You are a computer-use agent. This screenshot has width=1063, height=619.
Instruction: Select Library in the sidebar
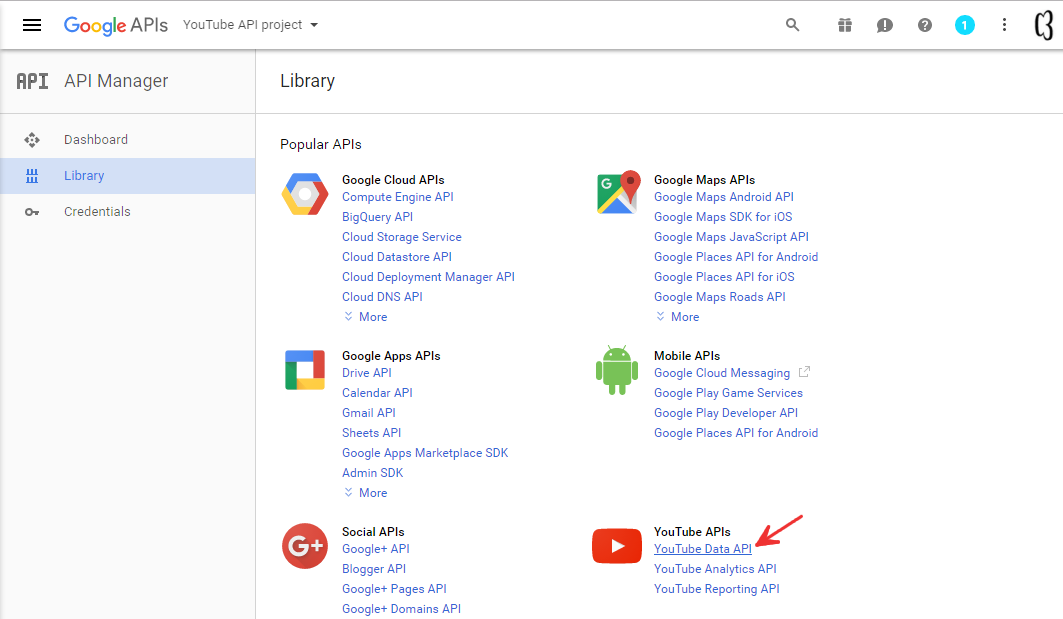click(x=84, y=175)
